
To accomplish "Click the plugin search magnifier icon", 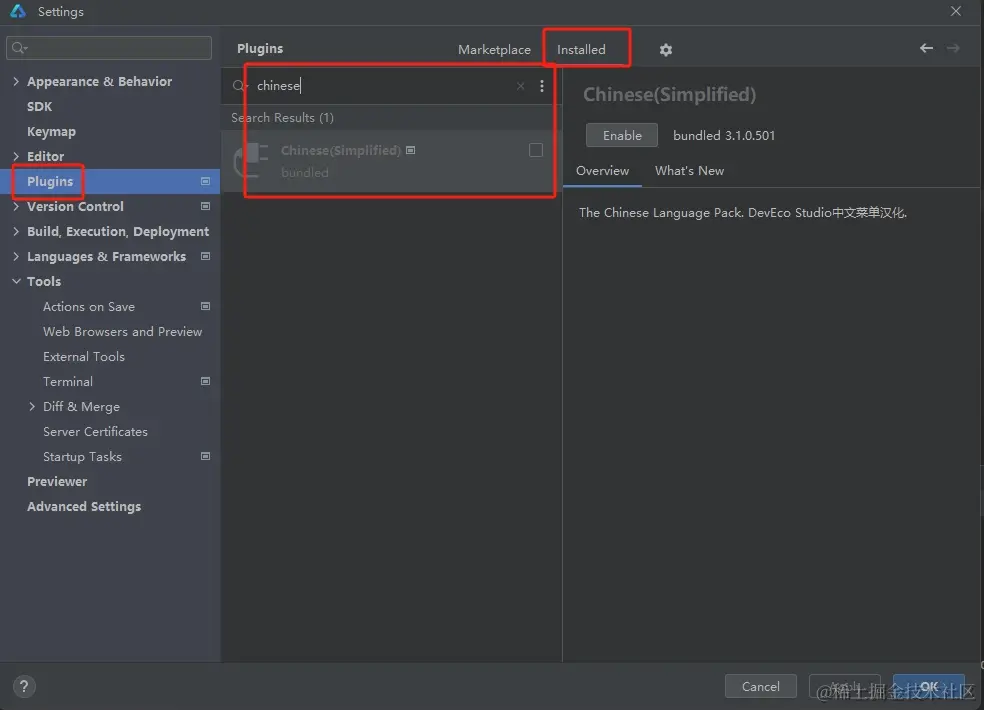I will [x=239, y=86].
